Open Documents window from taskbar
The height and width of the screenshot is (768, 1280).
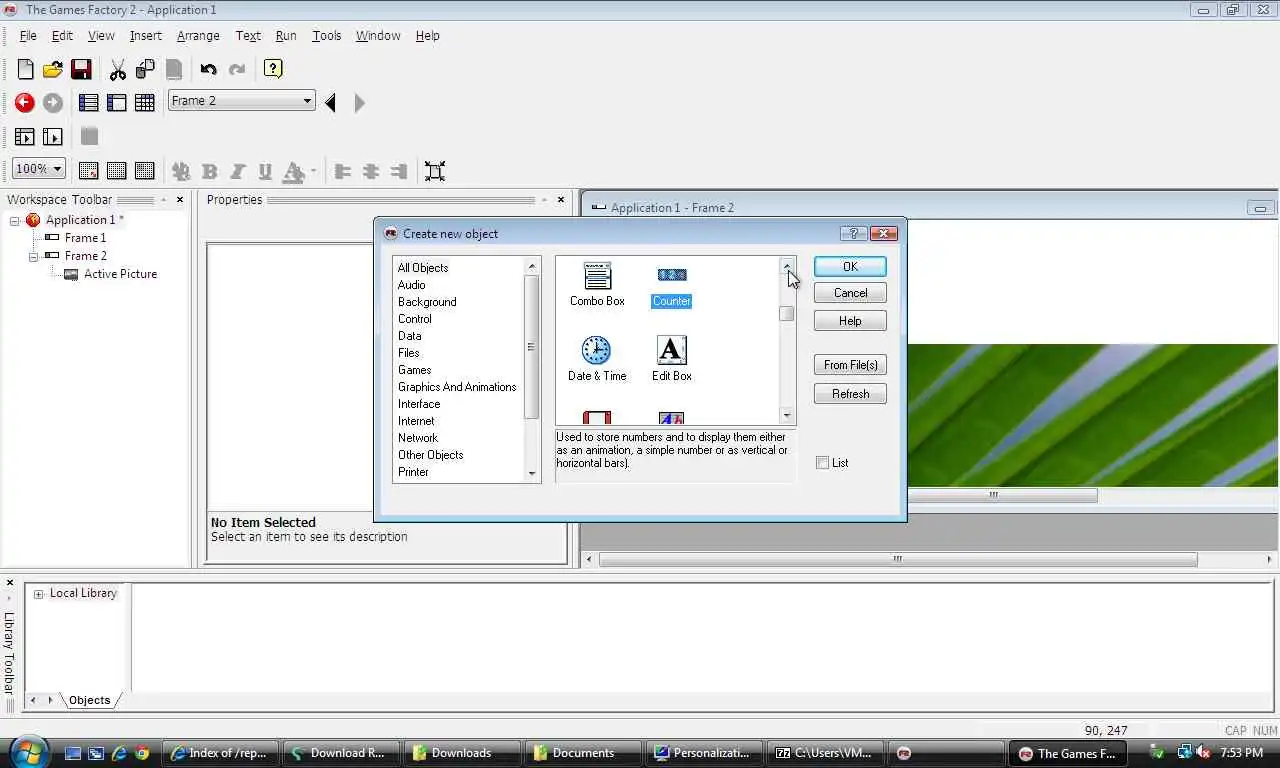(585, 753)
